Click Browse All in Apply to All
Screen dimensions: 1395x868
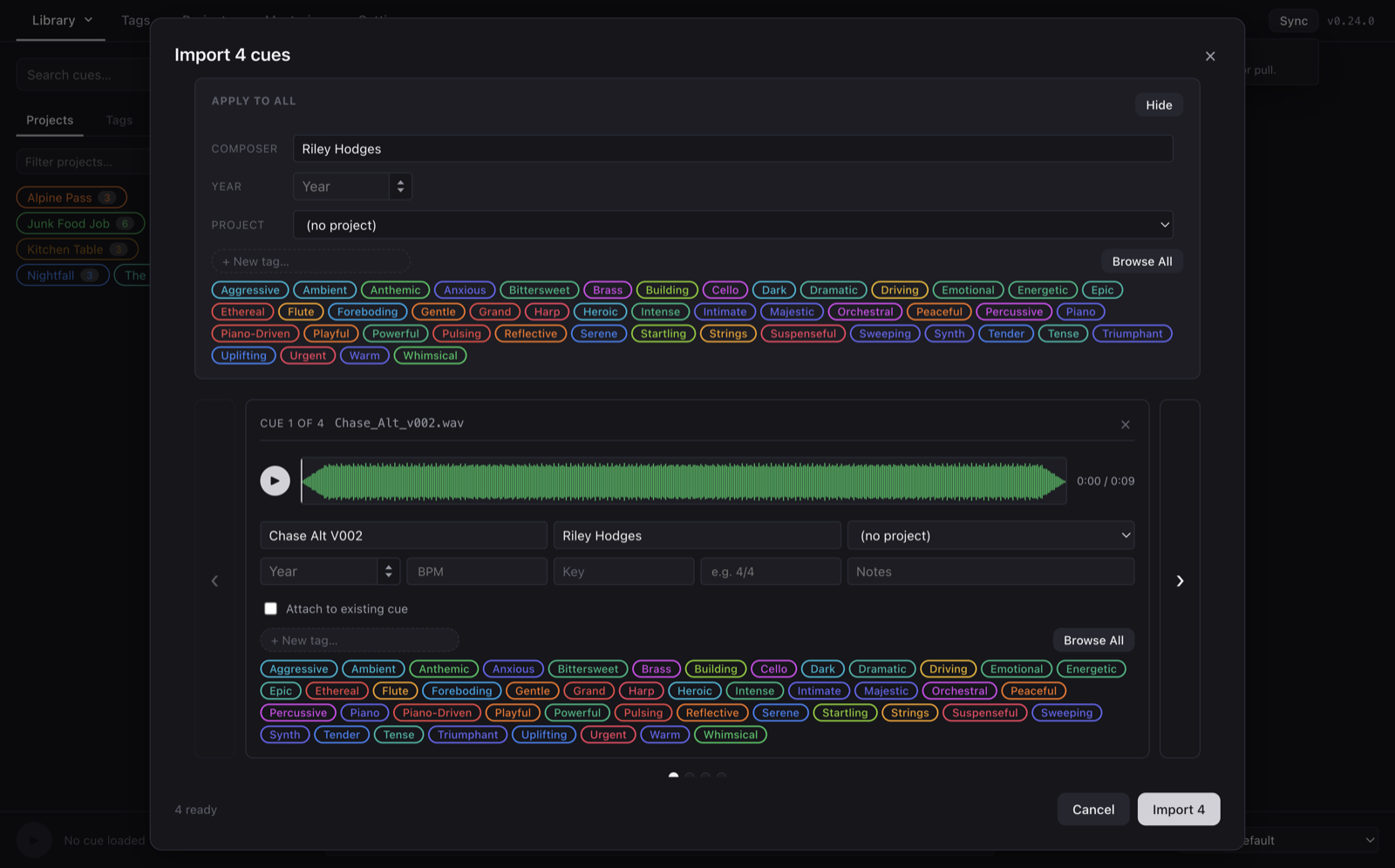(1142, 261)
